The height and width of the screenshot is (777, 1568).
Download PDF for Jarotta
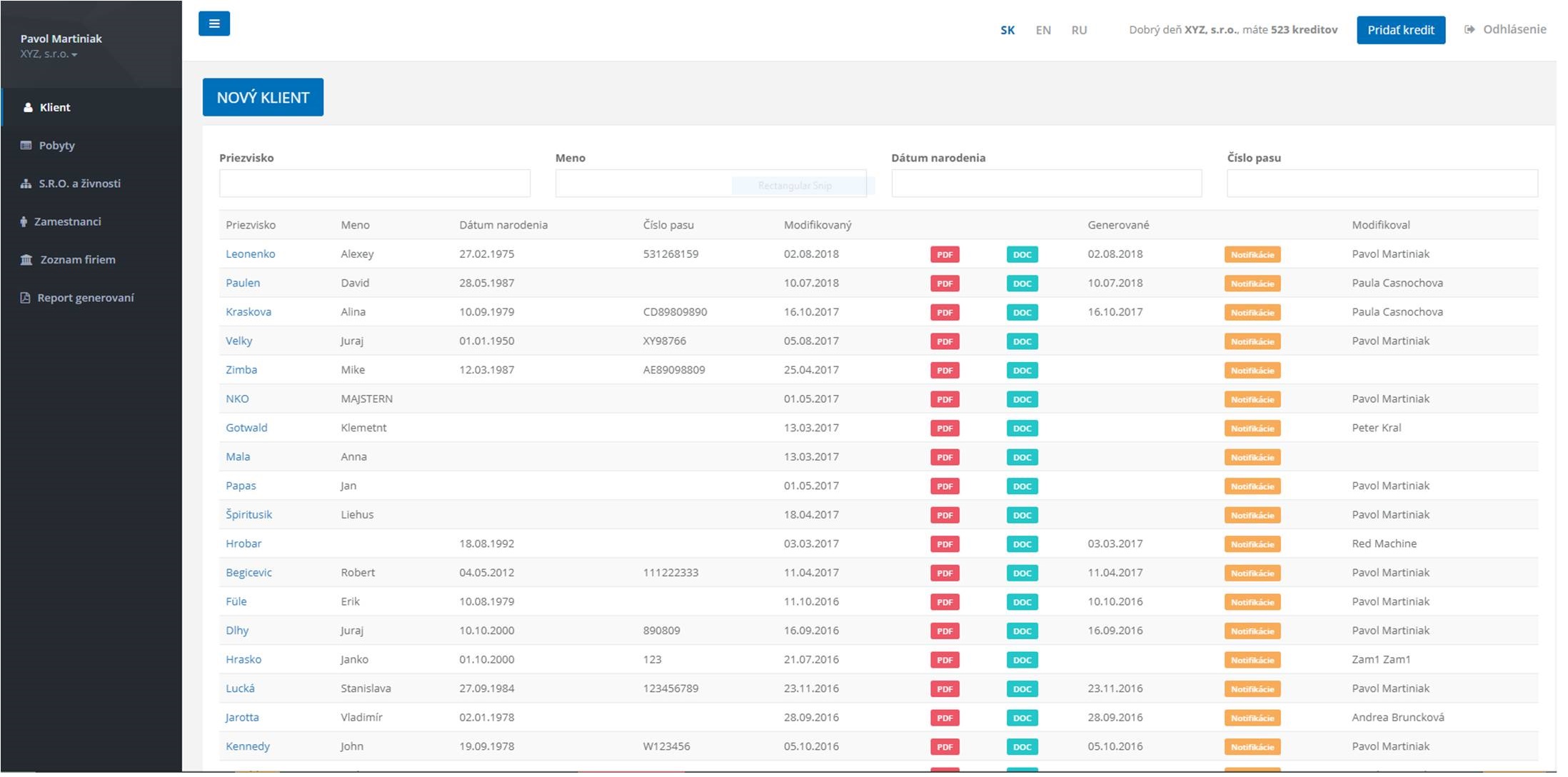click(x=945, y=718)
